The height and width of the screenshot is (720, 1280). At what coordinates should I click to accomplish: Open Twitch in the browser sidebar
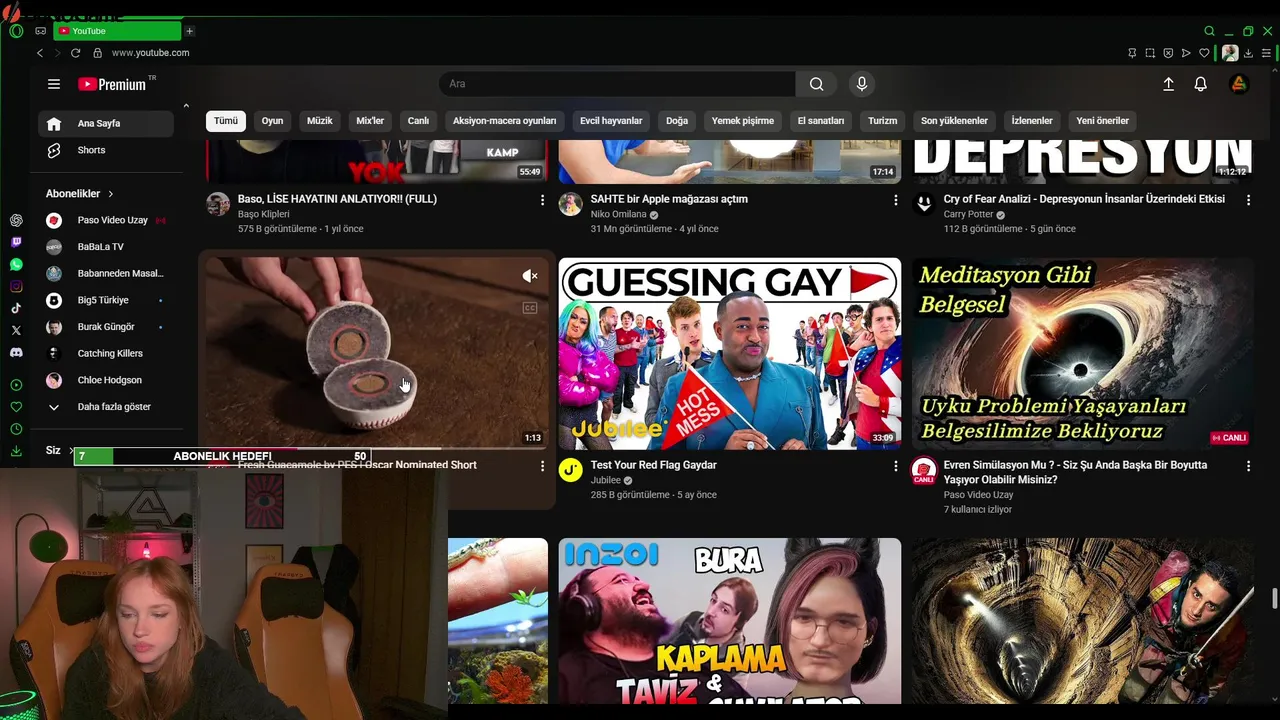pyautogui.click(x=16, y=242)
